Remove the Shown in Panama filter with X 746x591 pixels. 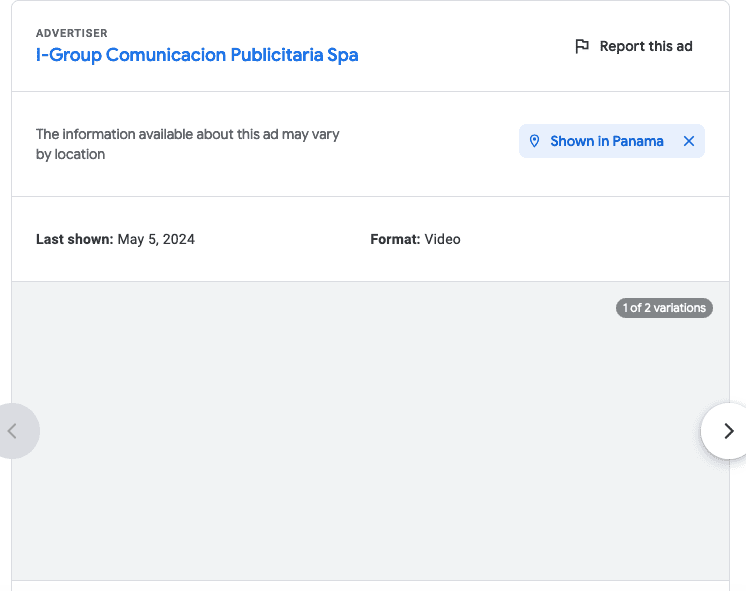pyautogui.click(x=688, y=141)
